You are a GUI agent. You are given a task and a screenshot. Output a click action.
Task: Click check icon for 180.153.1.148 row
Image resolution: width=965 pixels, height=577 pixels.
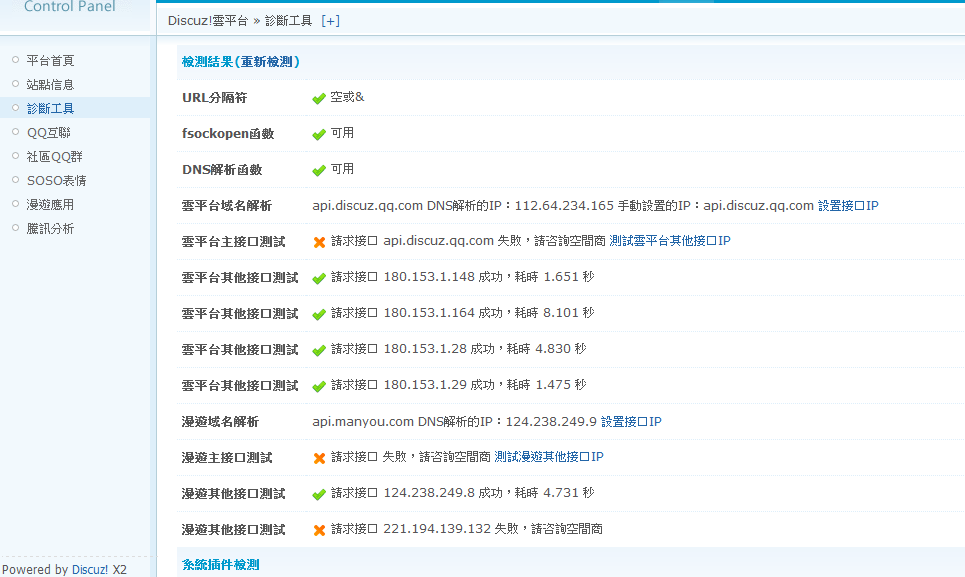coord(319,279)
